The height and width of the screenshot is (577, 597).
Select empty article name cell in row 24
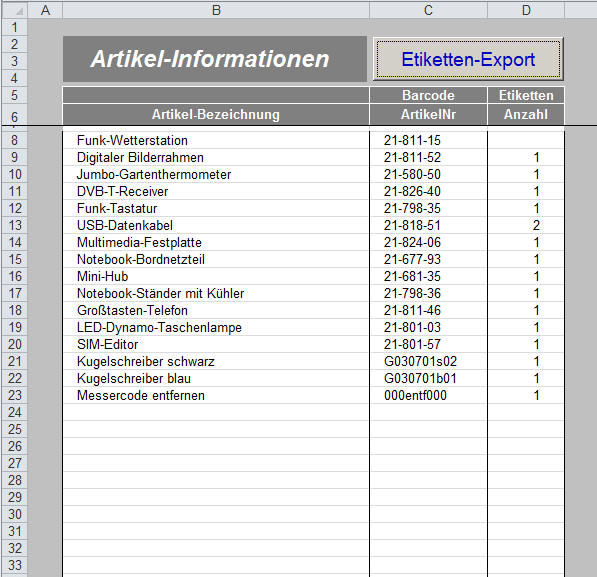click(x=216, y=412)
